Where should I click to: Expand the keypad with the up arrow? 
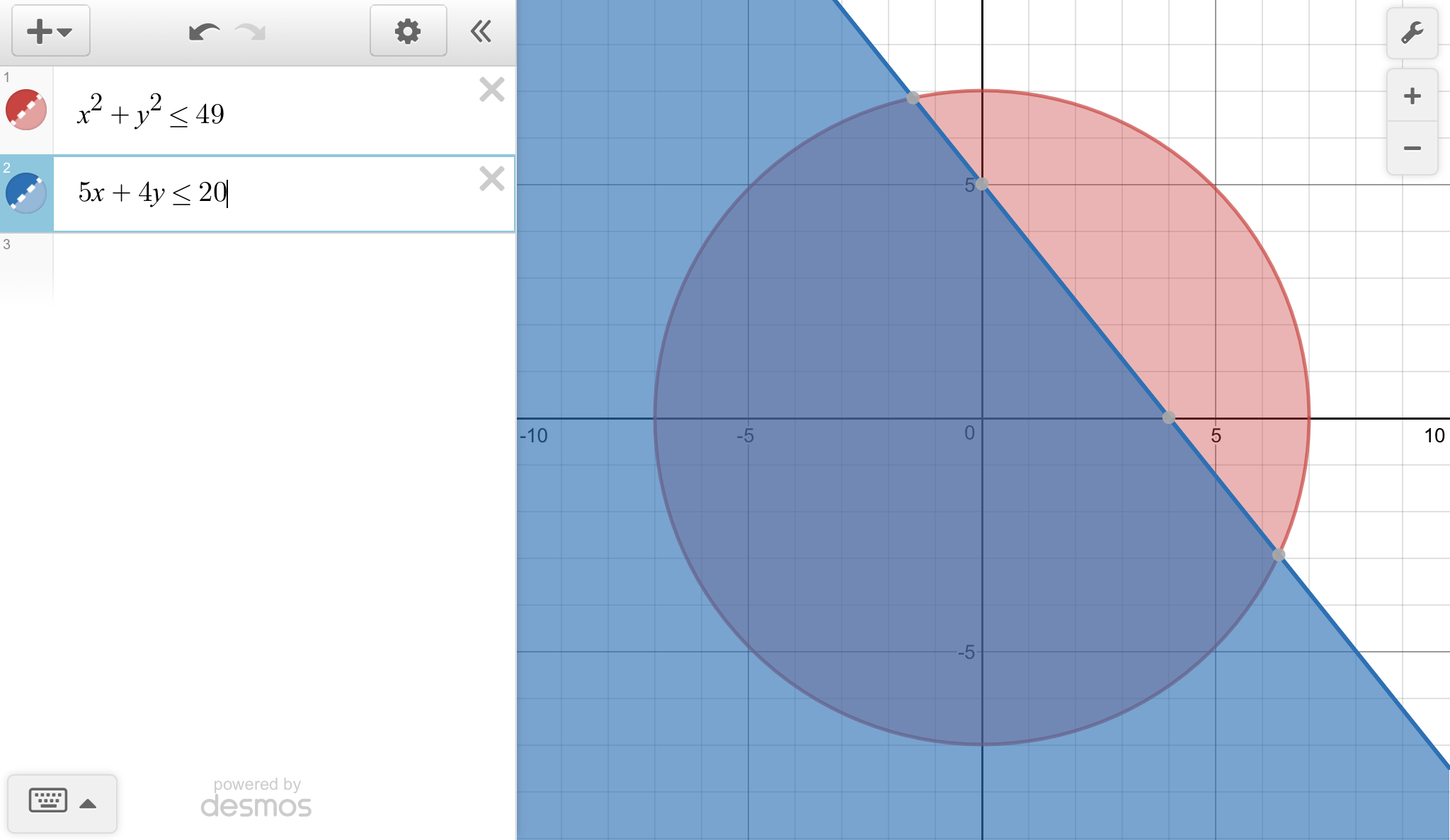[x=88, y=803]
